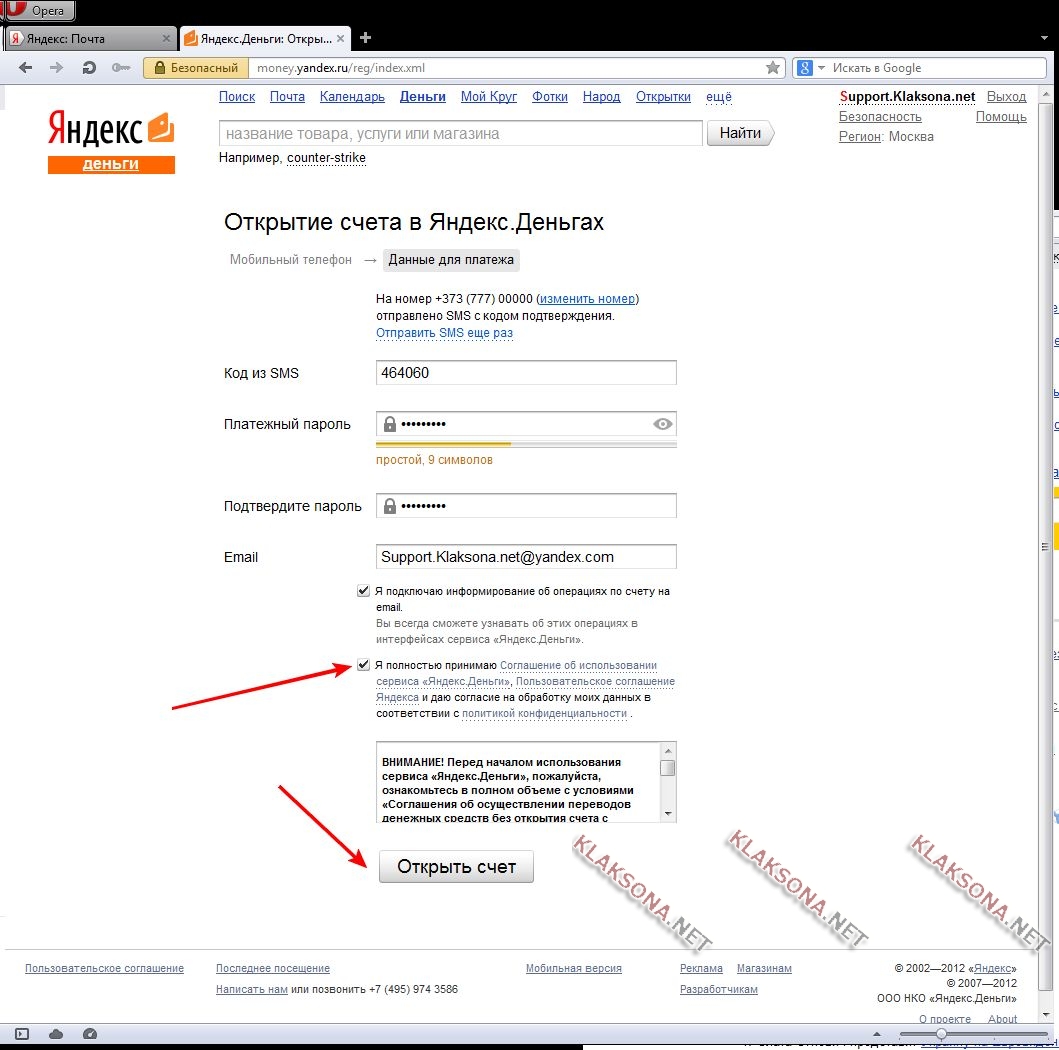
Task: Show the payment password with the eye icon
Action: pos(663,424)
